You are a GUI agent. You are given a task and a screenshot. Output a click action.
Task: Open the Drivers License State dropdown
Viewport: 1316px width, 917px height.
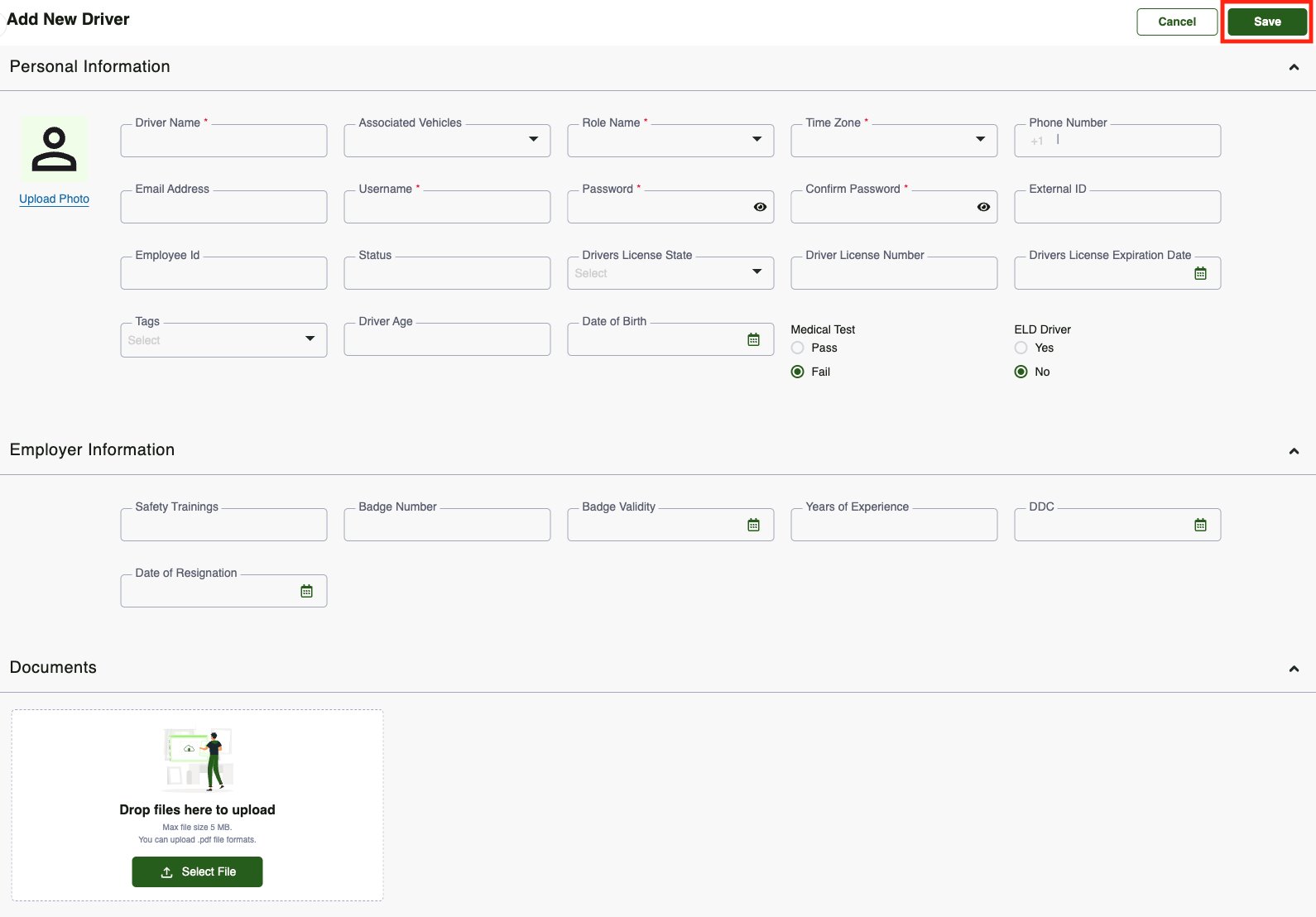pyautogui.click(x=670, y=273)
